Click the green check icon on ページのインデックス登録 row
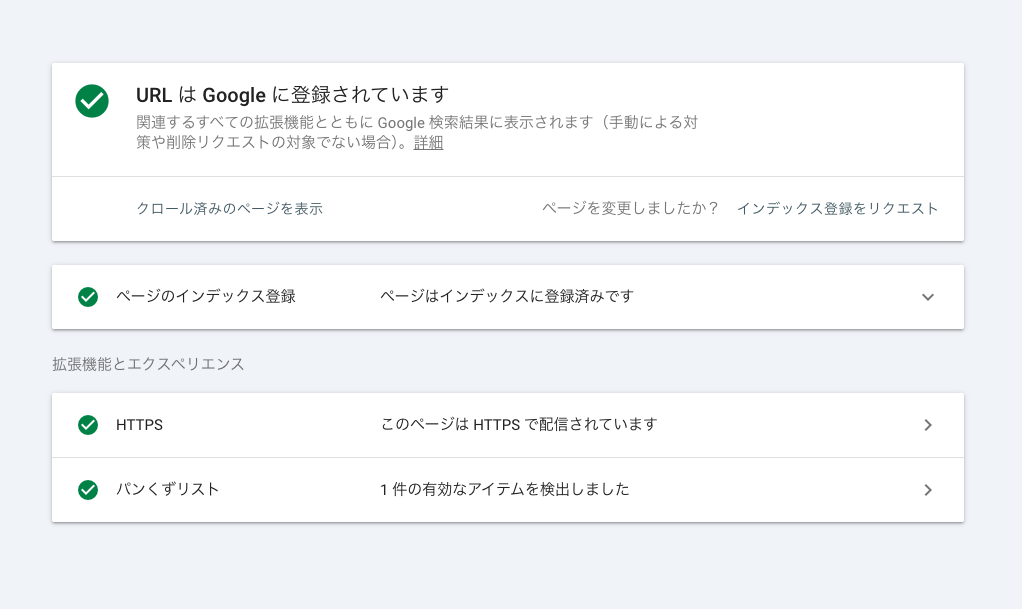 click(88, 297)
